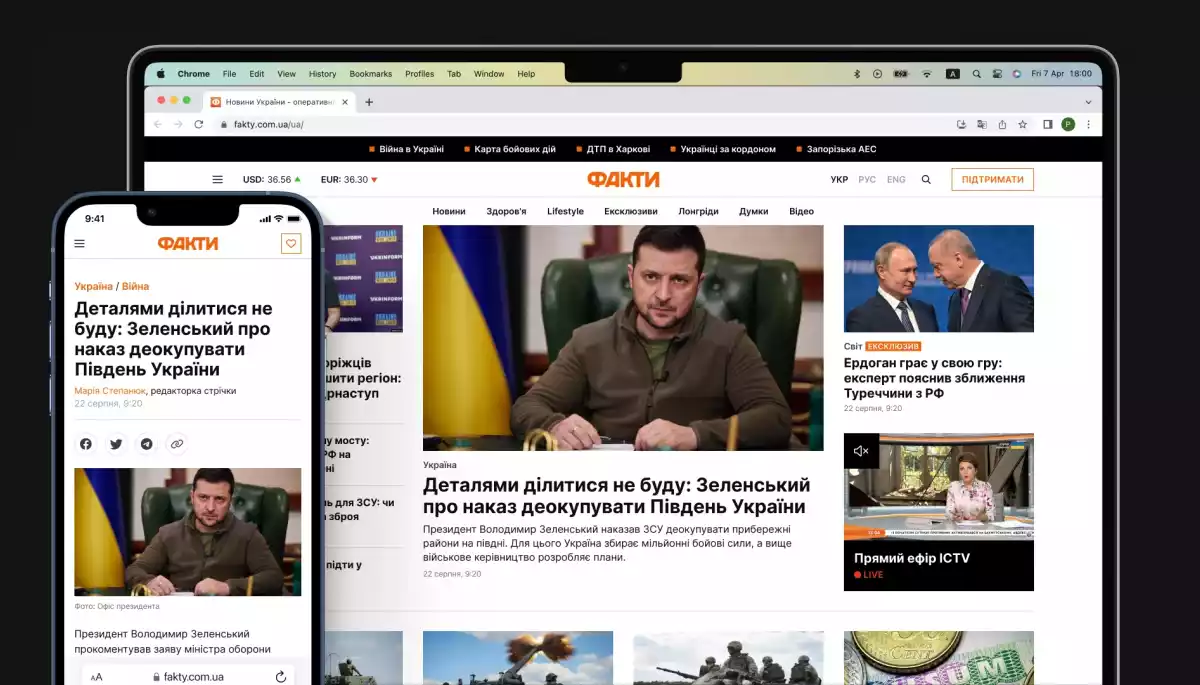This screenshot has width=1200, height=685.
Task: Click the Wi-Fi icon in the menu bar
Action: (x=927, y=74)
